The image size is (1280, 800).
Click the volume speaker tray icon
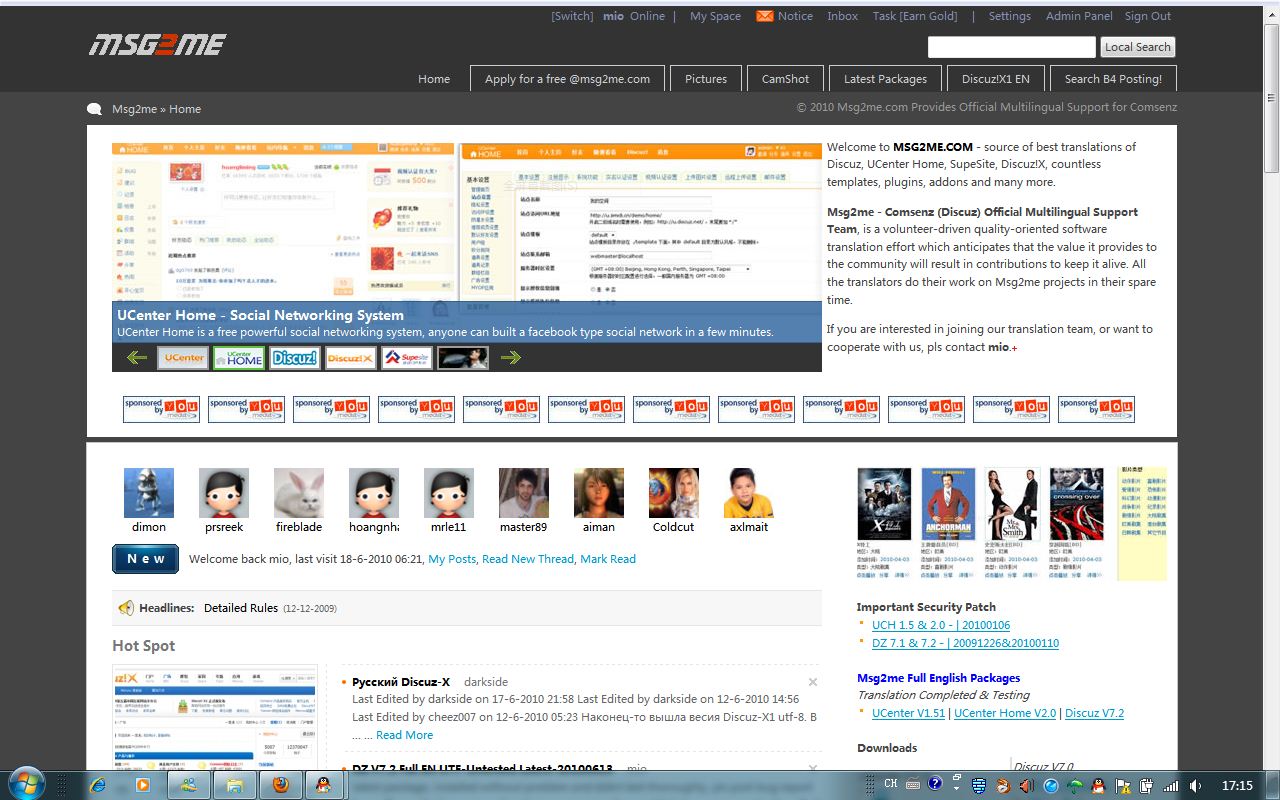[x=1196, y=786]
